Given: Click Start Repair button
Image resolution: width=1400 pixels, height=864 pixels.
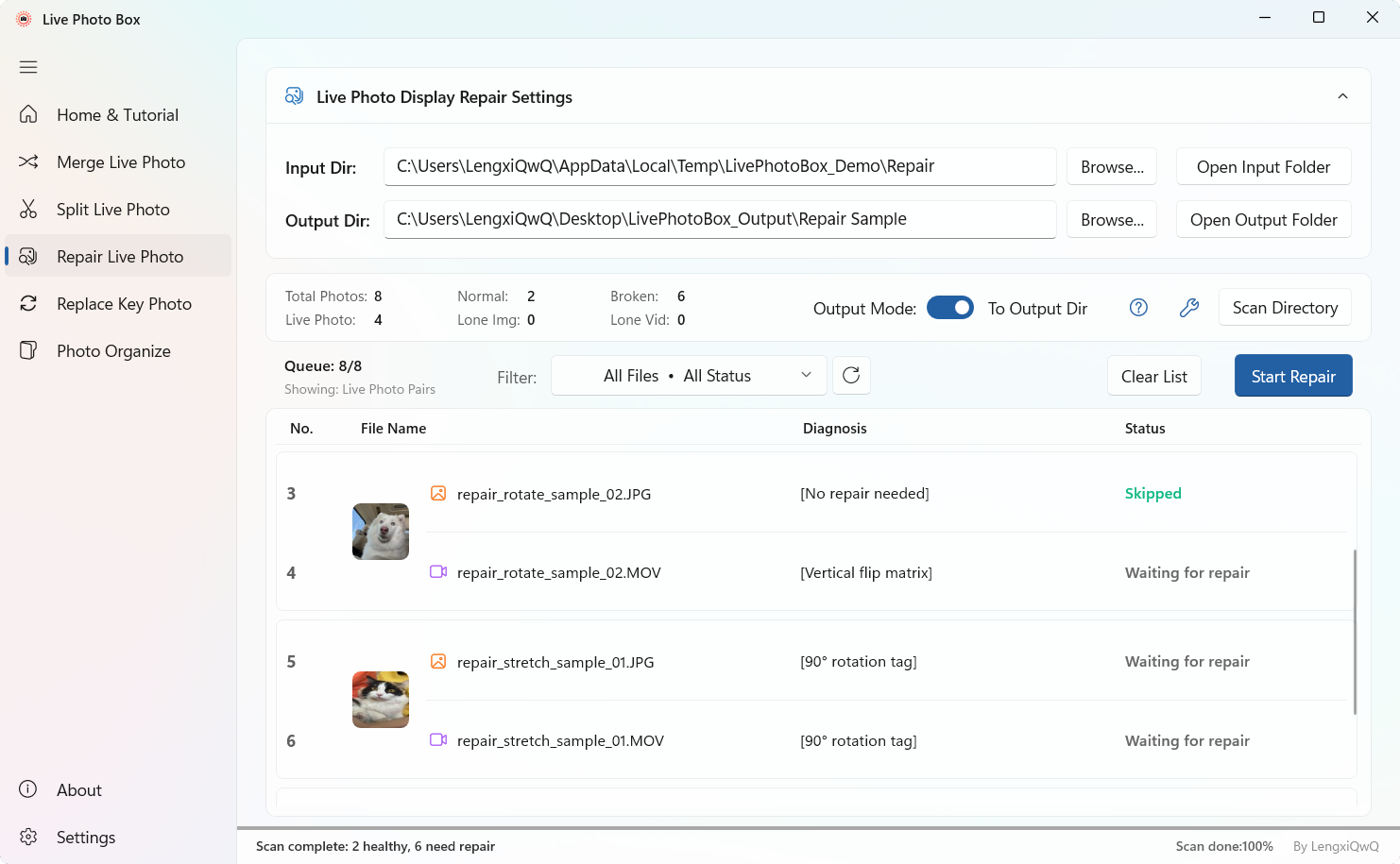Looking at the screenshot, I should (x=1293, y=376).
